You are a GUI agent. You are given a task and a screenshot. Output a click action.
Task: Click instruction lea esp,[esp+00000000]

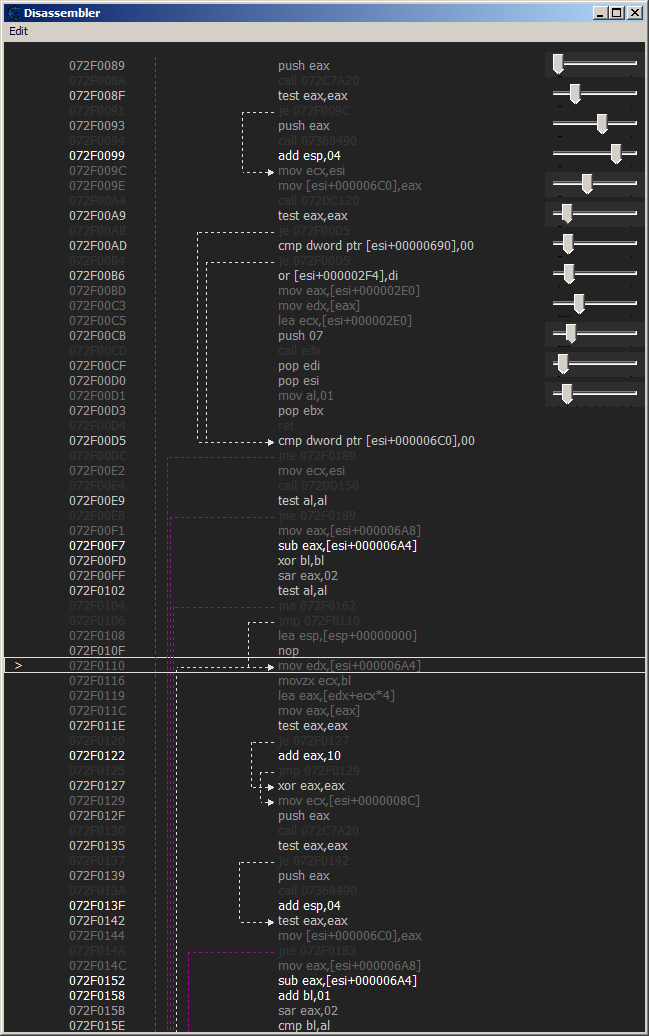tap(347, 636)
